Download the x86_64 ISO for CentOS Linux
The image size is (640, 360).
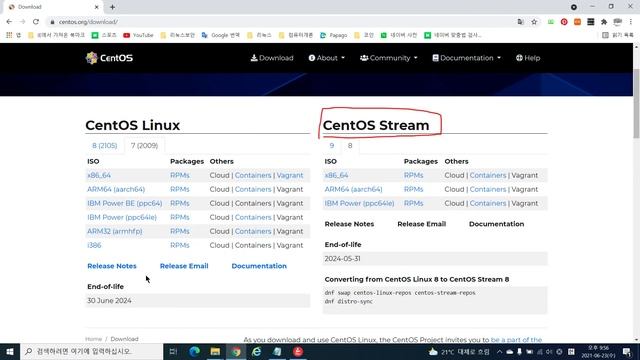click(x=99, y=175)
